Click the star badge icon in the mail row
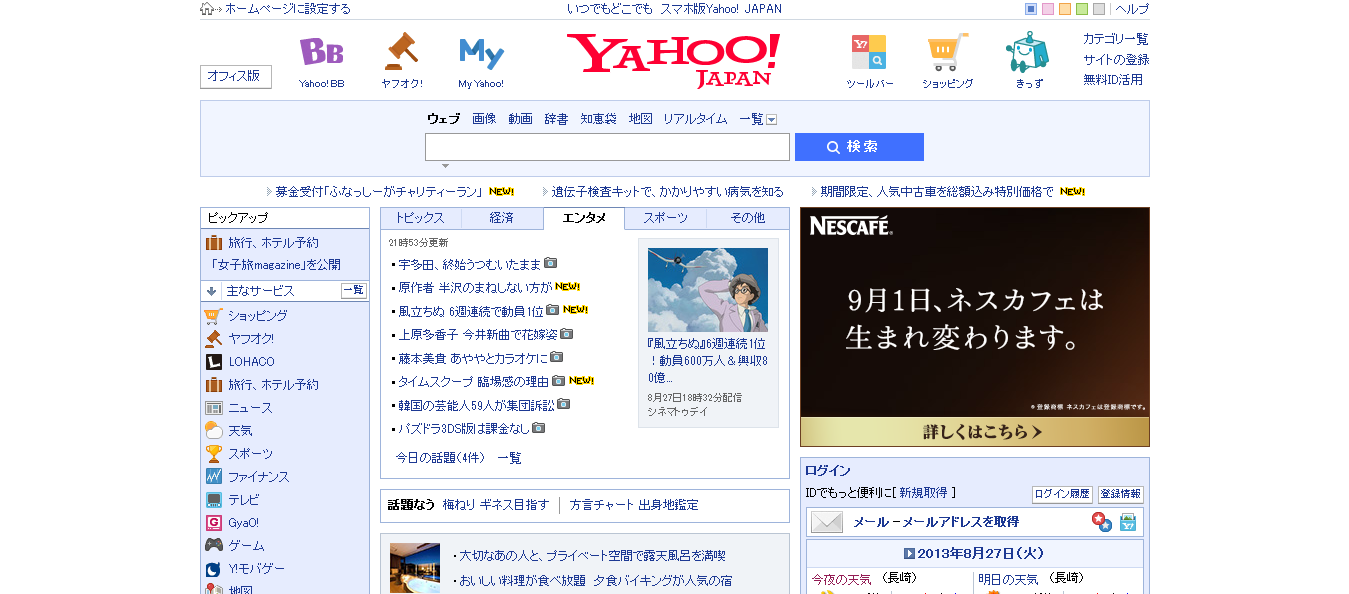 [x=1101, y=522]
